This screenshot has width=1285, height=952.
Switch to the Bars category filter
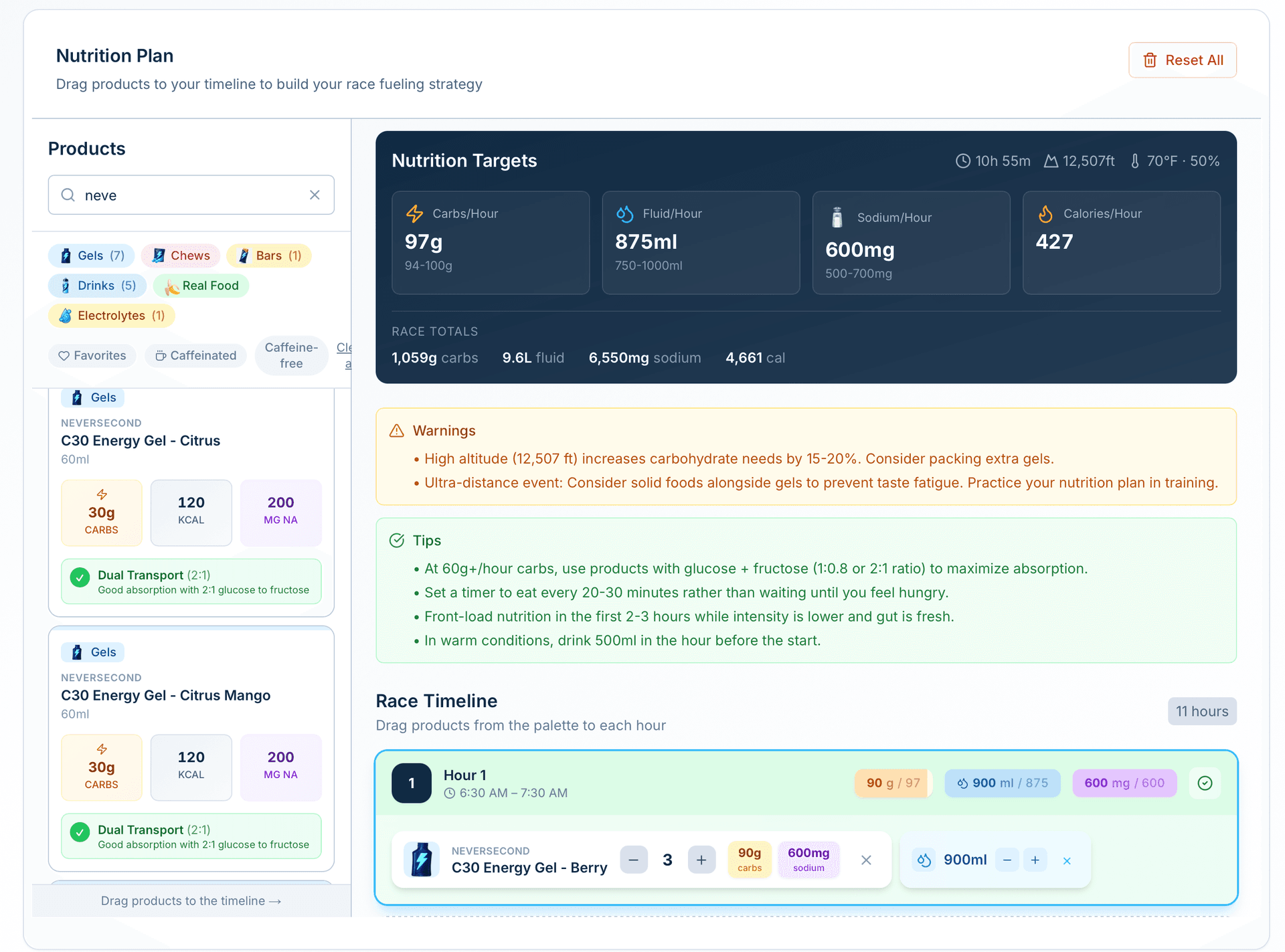tap(269, 255)
